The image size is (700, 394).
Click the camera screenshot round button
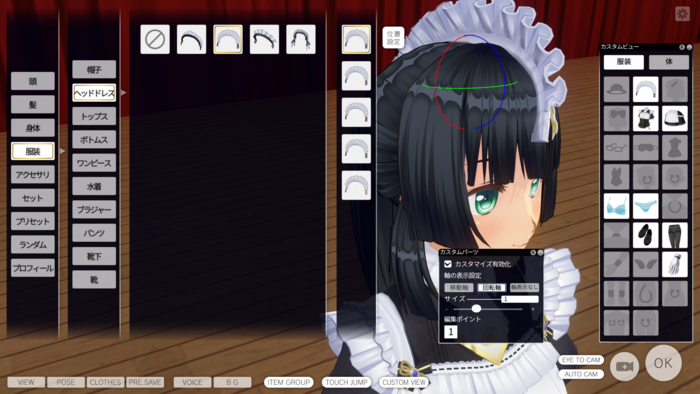pyautogui.click(x=625, y=366)
